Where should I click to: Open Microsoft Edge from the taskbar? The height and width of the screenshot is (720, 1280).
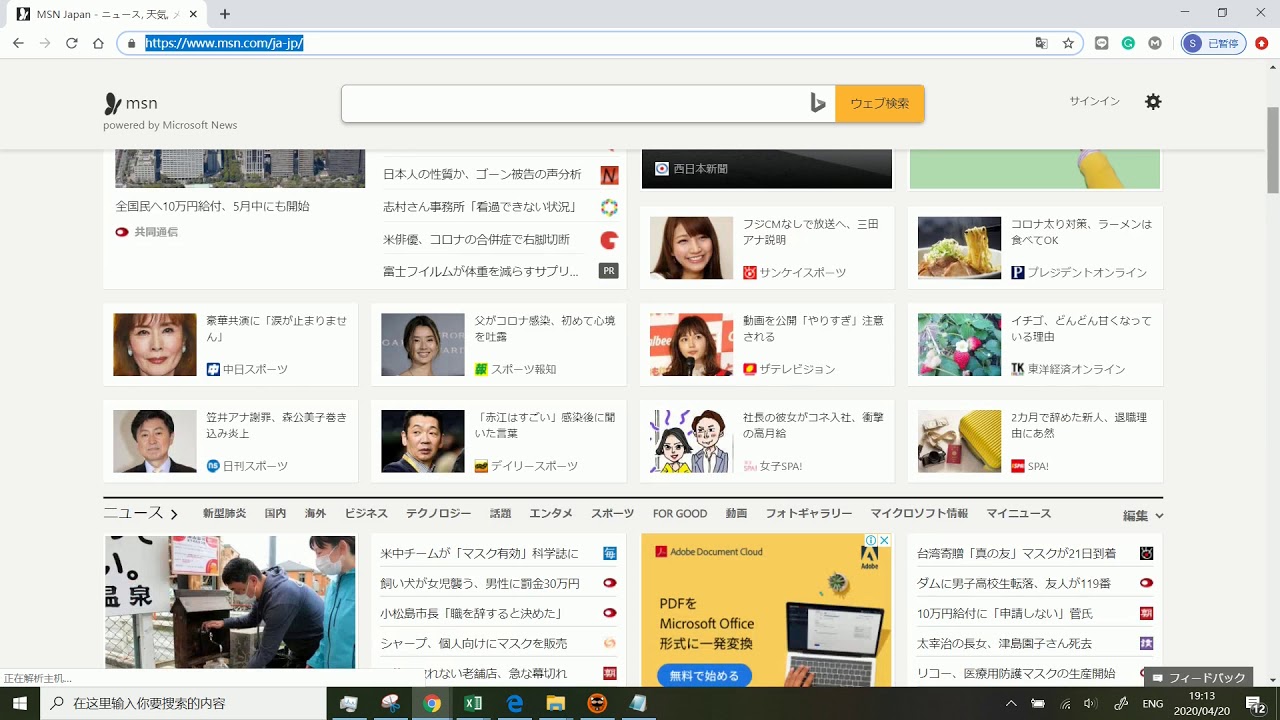coord(515,703)
